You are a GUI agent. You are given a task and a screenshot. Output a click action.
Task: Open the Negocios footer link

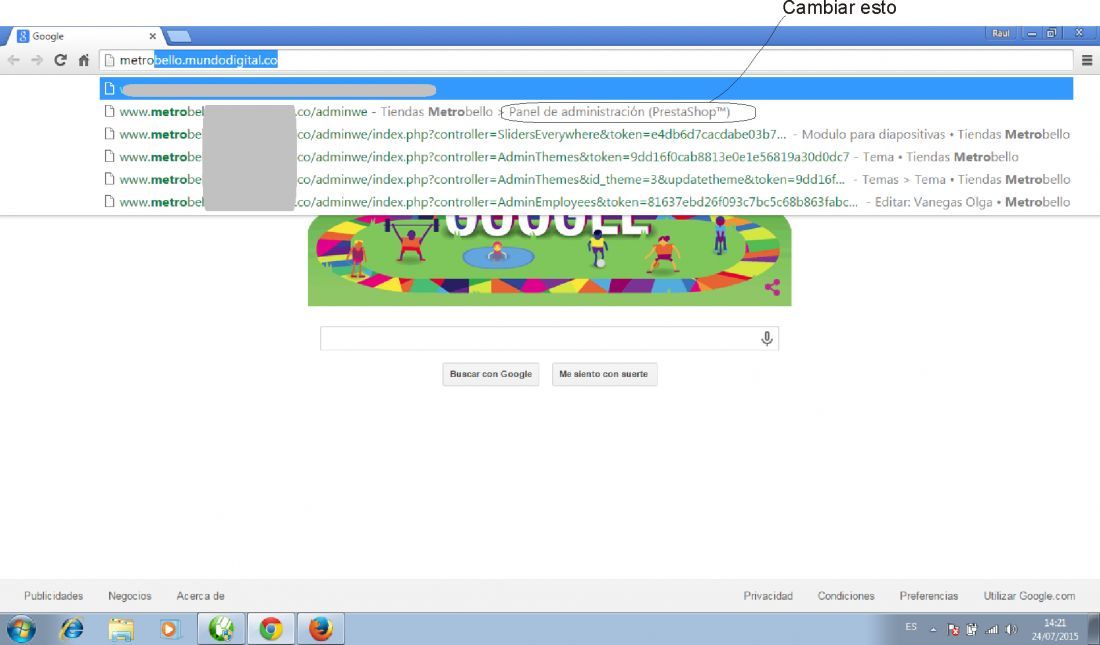[x=130, y=596]
